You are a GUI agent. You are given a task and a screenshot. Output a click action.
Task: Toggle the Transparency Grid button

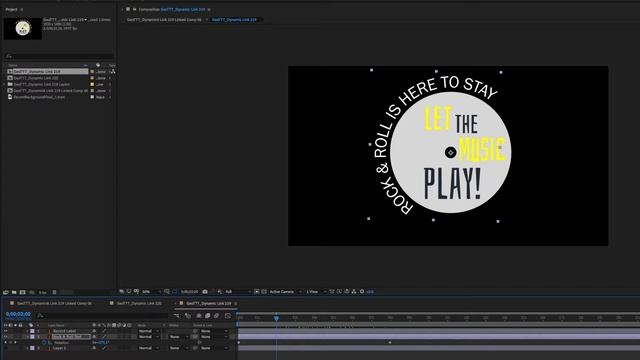264,291
